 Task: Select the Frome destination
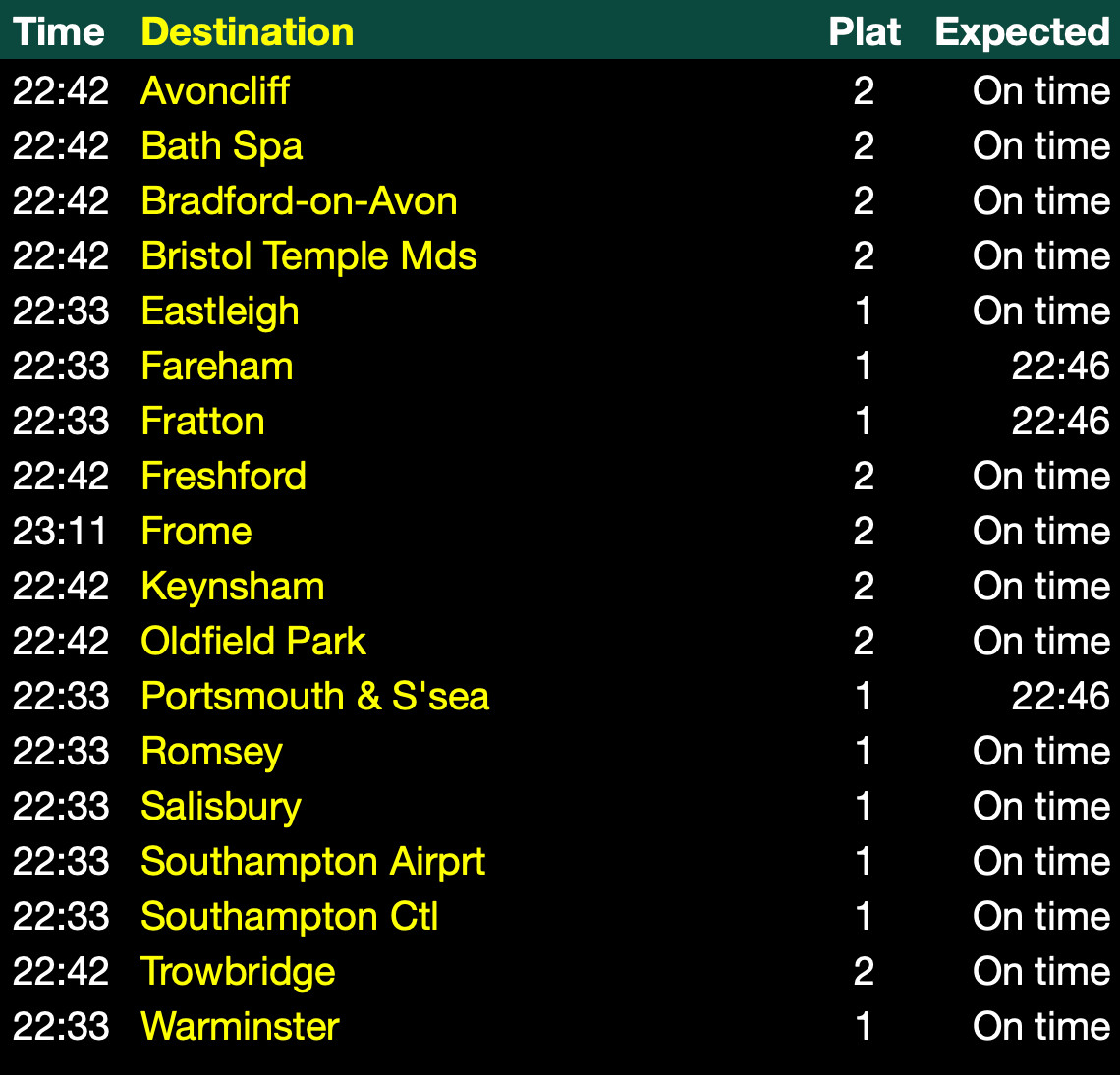coord(196,532)
